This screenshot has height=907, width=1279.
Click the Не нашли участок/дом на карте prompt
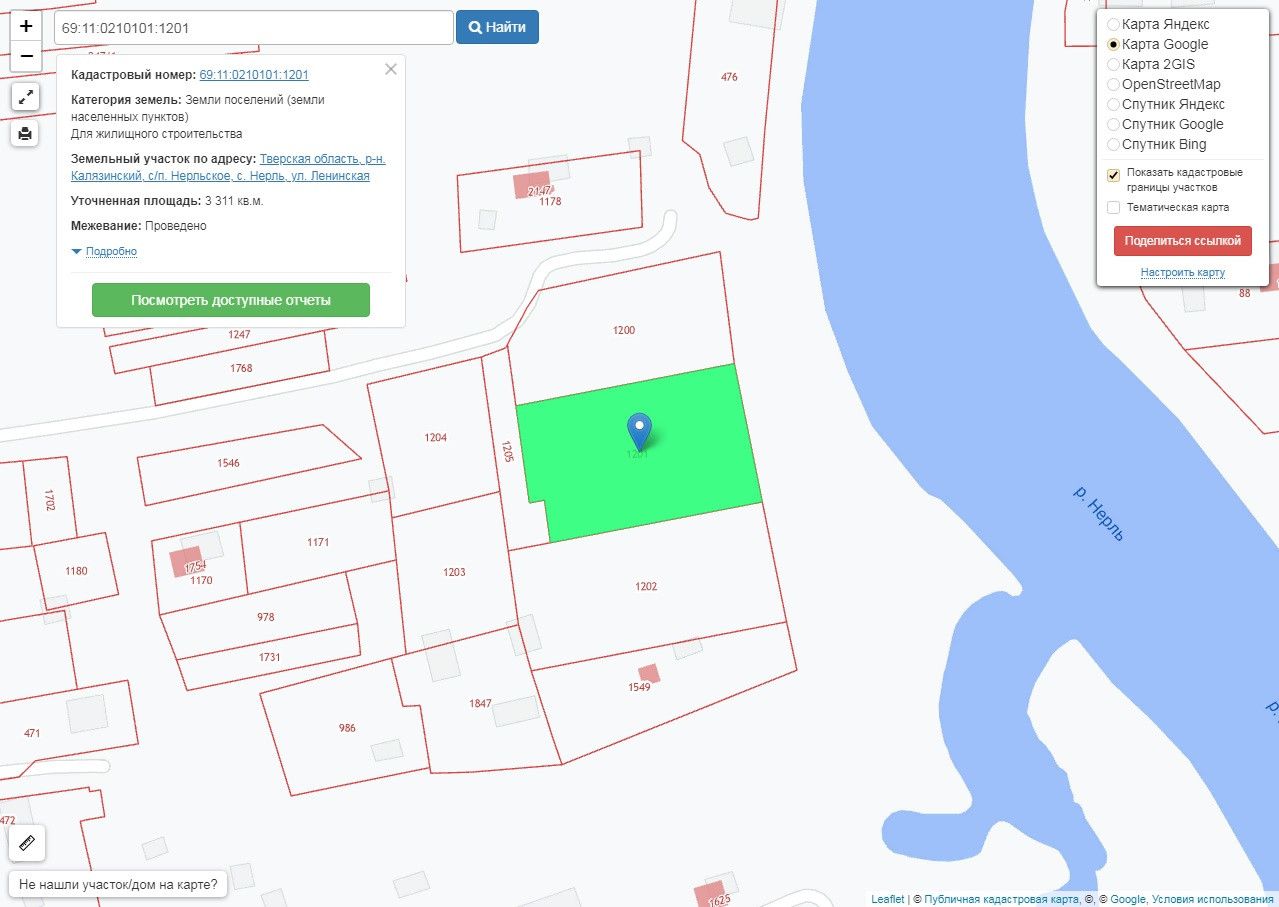[x=118, y=885]
